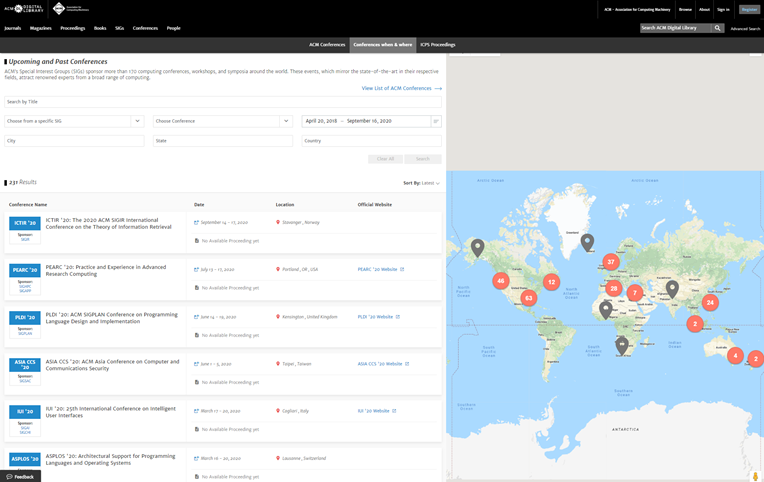Image resolution: width=764 pixels, height=482 pixels.
Task: Click the Advanced Search link
Action: click(745, 29)
